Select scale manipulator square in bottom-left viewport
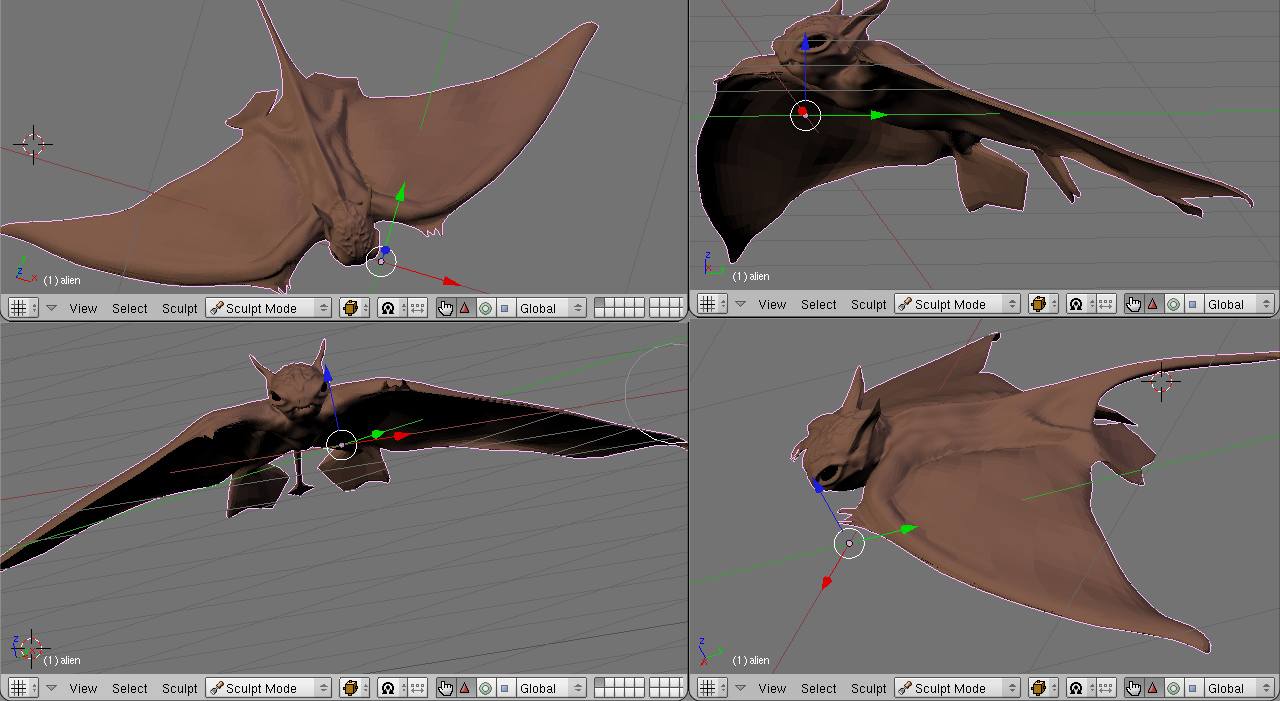The width and height of the screenshot is (1280, 701). (504, 688)
